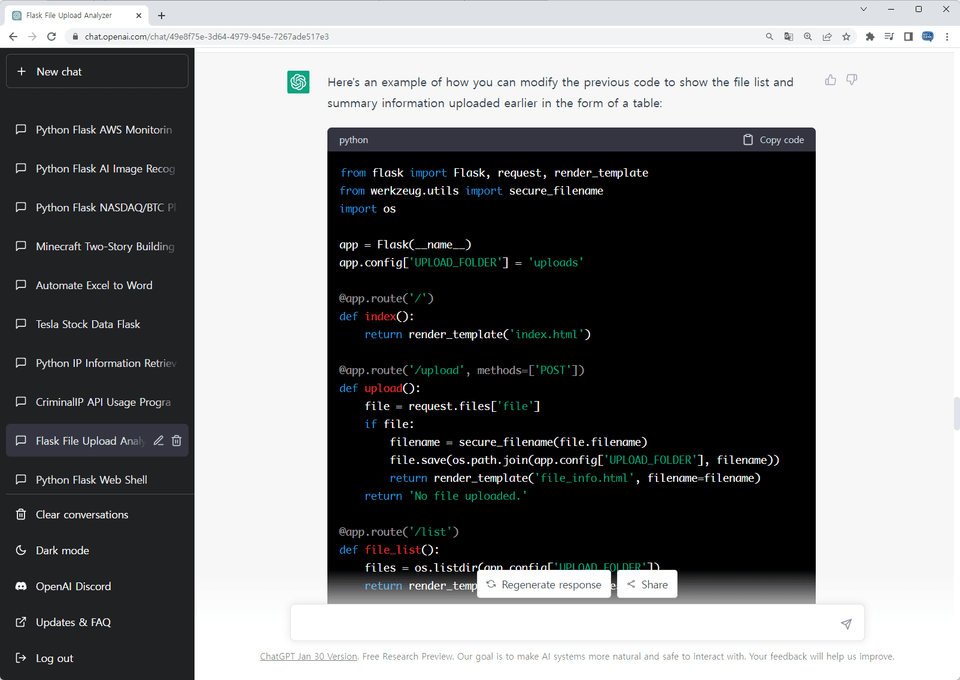Image resolution: width=960 pixels, height=680 pixels.
Task: Rename the Flask File Upload chat with pencil icon
Action: [x=158, y=441]
